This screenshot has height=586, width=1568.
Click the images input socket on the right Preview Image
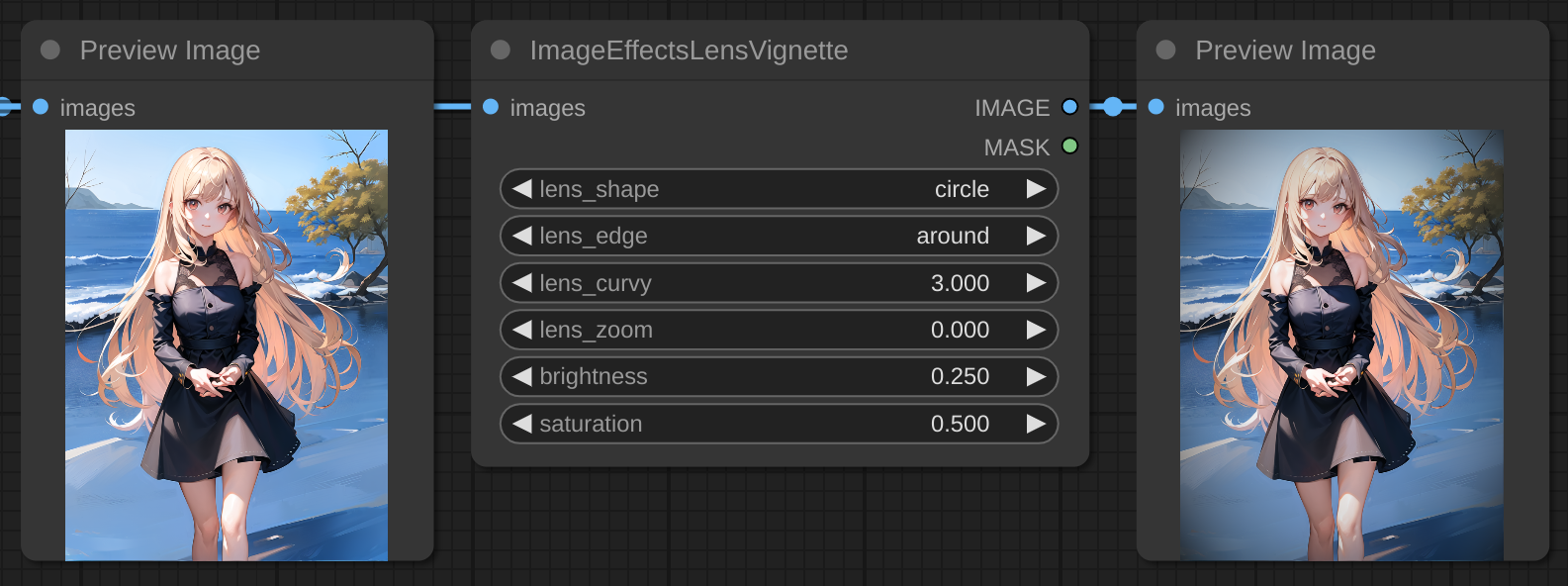pos(1155,107)
